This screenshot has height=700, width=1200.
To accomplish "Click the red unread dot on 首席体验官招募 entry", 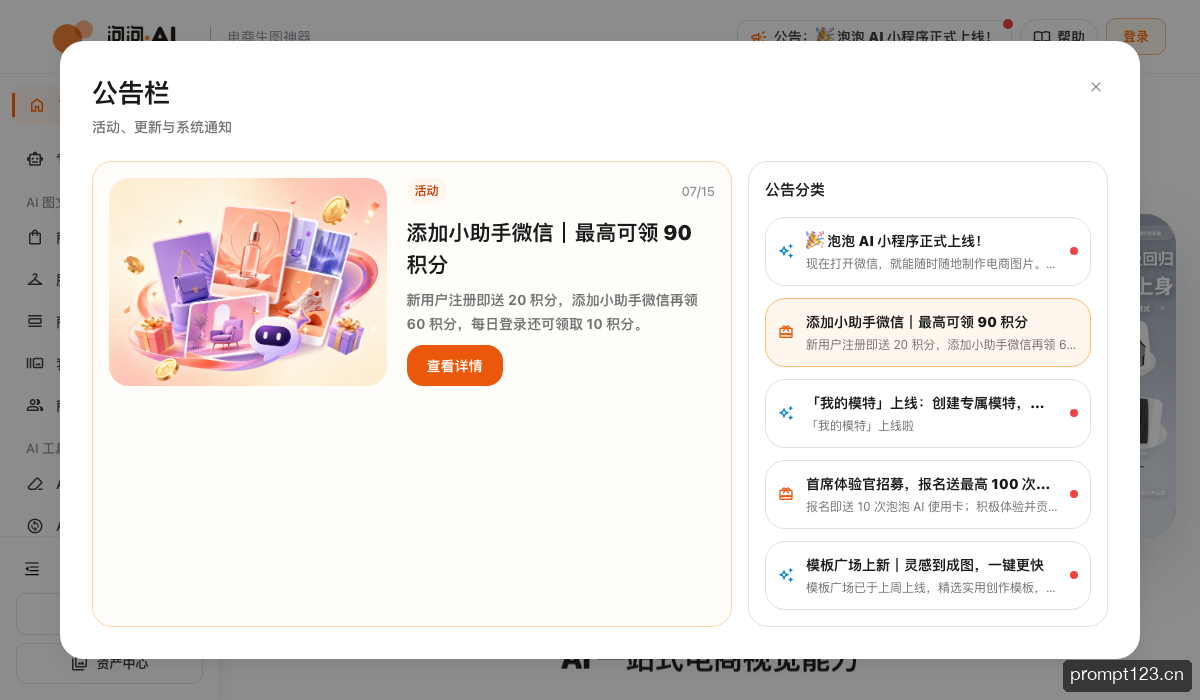I will pos(1073,494).
